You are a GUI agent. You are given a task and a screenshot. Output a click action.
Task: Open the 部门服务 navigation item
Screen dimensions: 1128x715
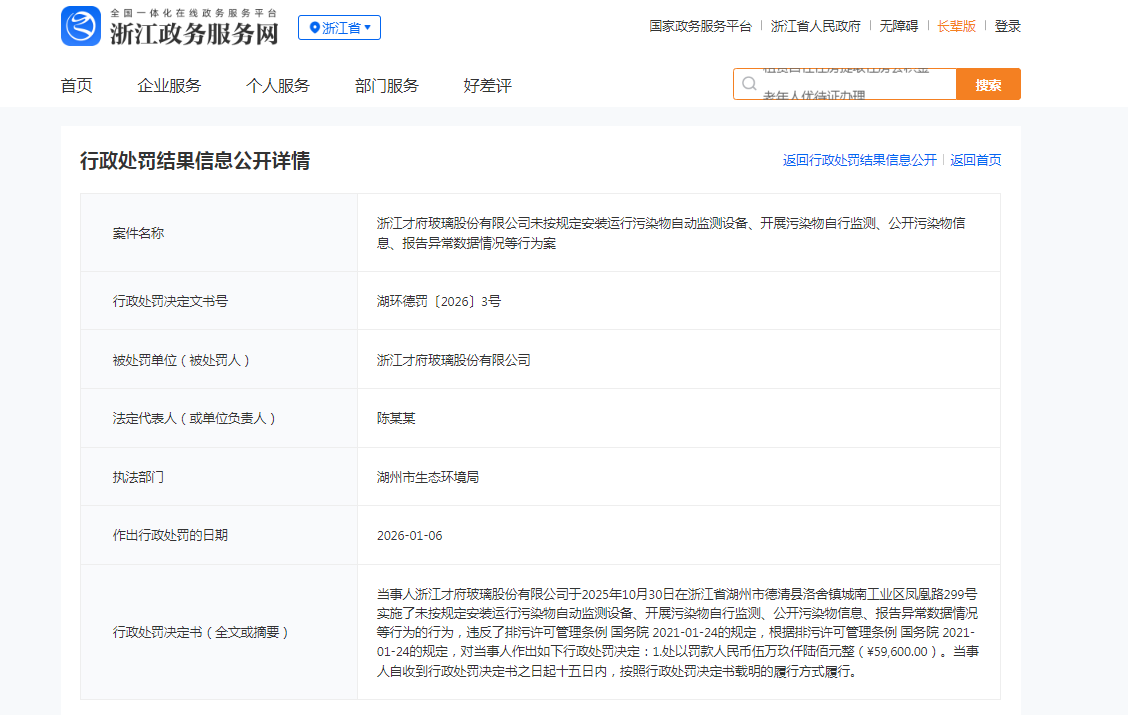pyautogui.click(x=387, y=86)
